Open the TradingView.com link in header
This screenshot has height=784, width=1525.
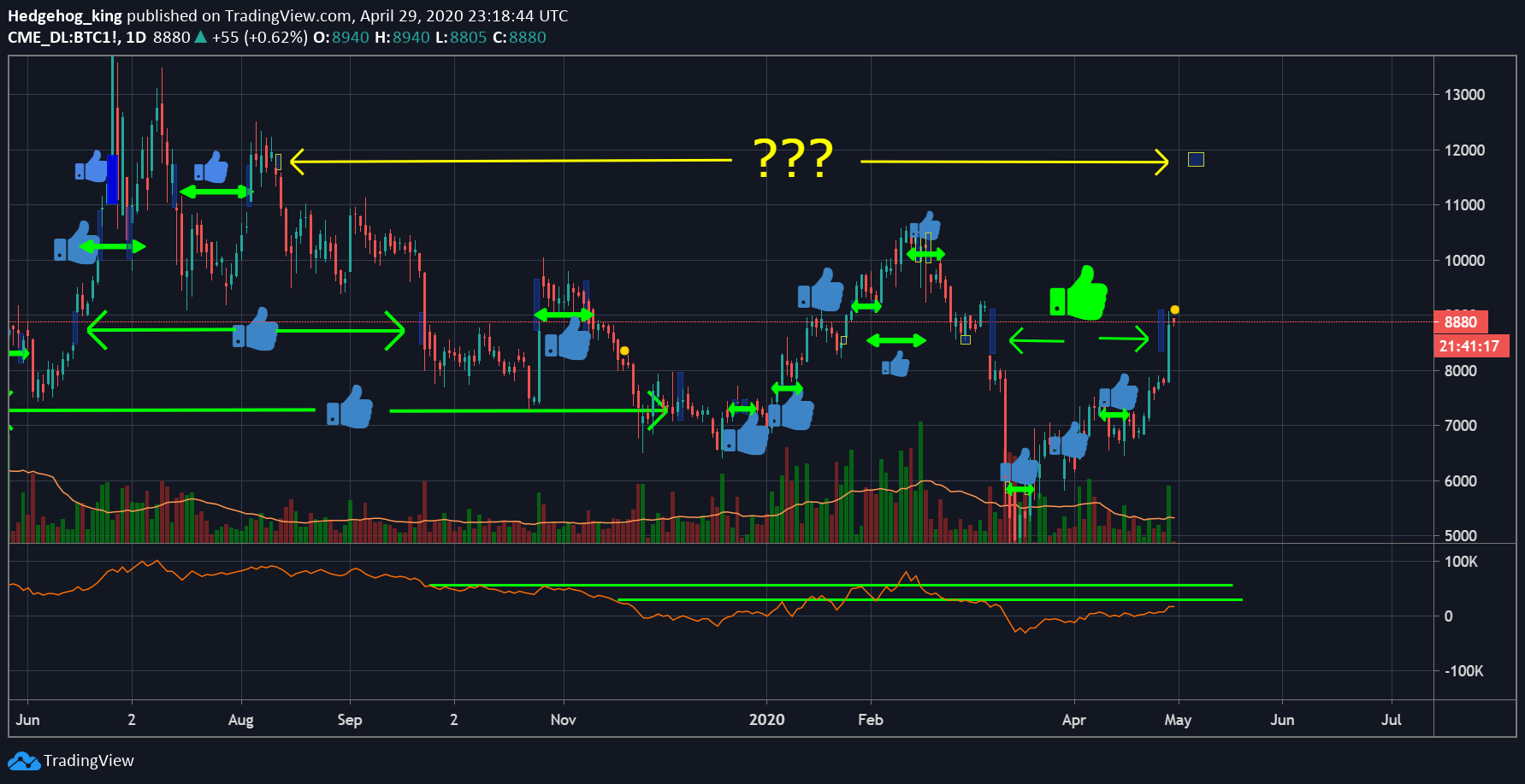pos(287,15)
